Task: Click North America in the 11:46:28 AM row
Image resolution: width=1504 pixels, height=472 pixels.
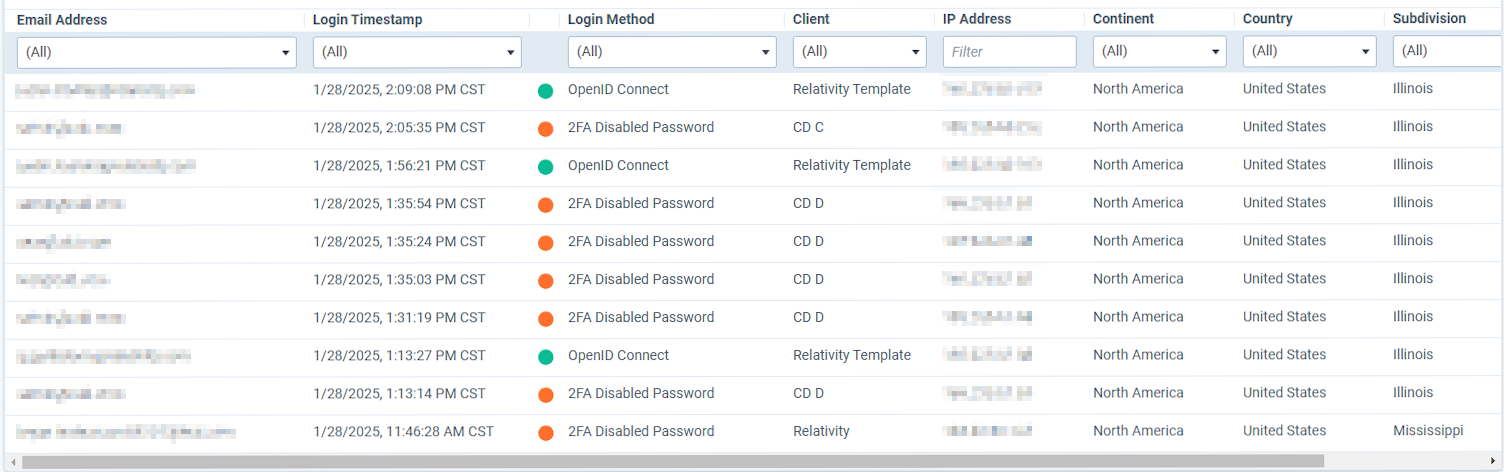Action: click(x=1138, y=431)
